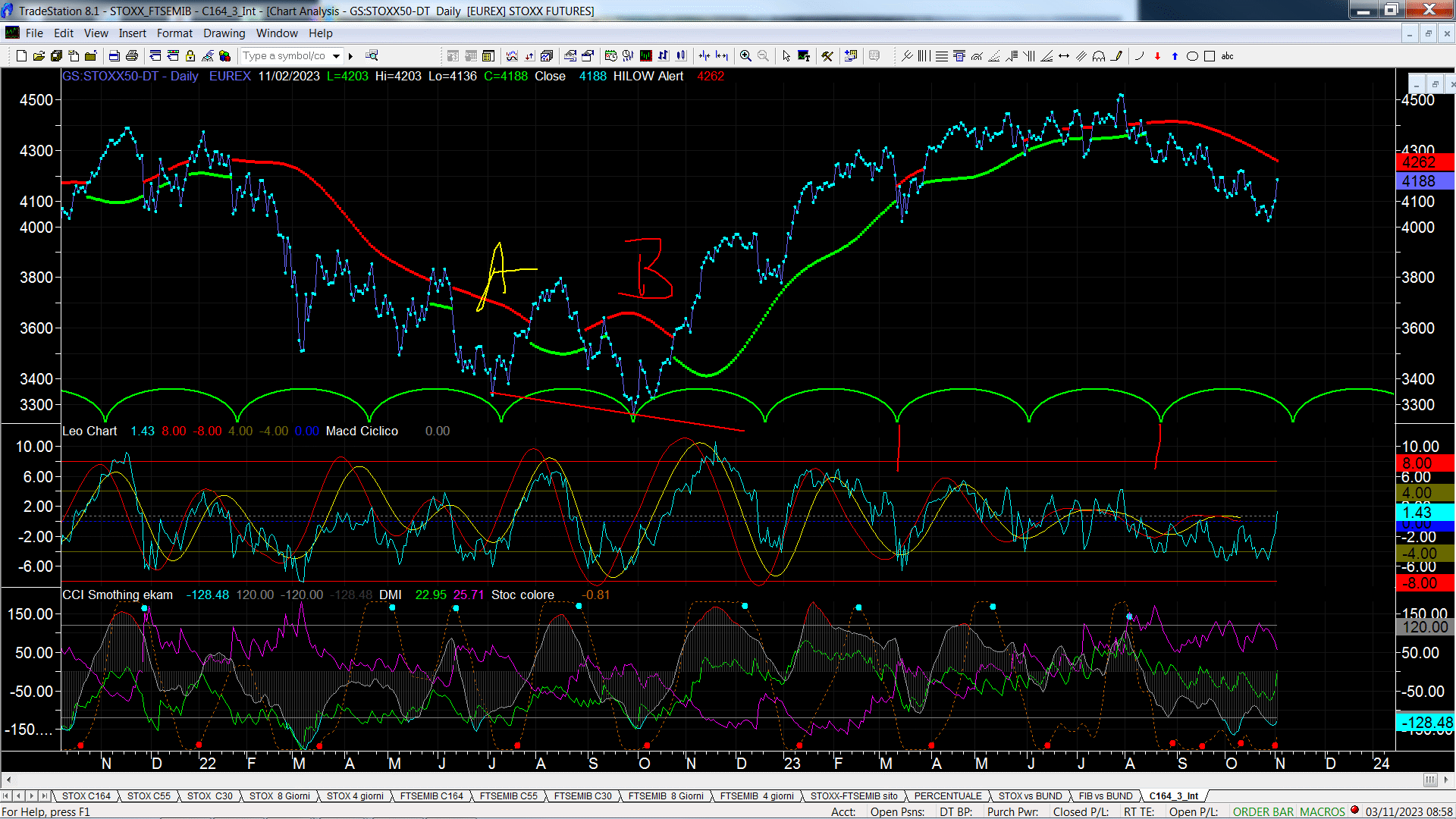Open the View menu
The height and width of the screenshot is (819, 1456).
[96, 33]
